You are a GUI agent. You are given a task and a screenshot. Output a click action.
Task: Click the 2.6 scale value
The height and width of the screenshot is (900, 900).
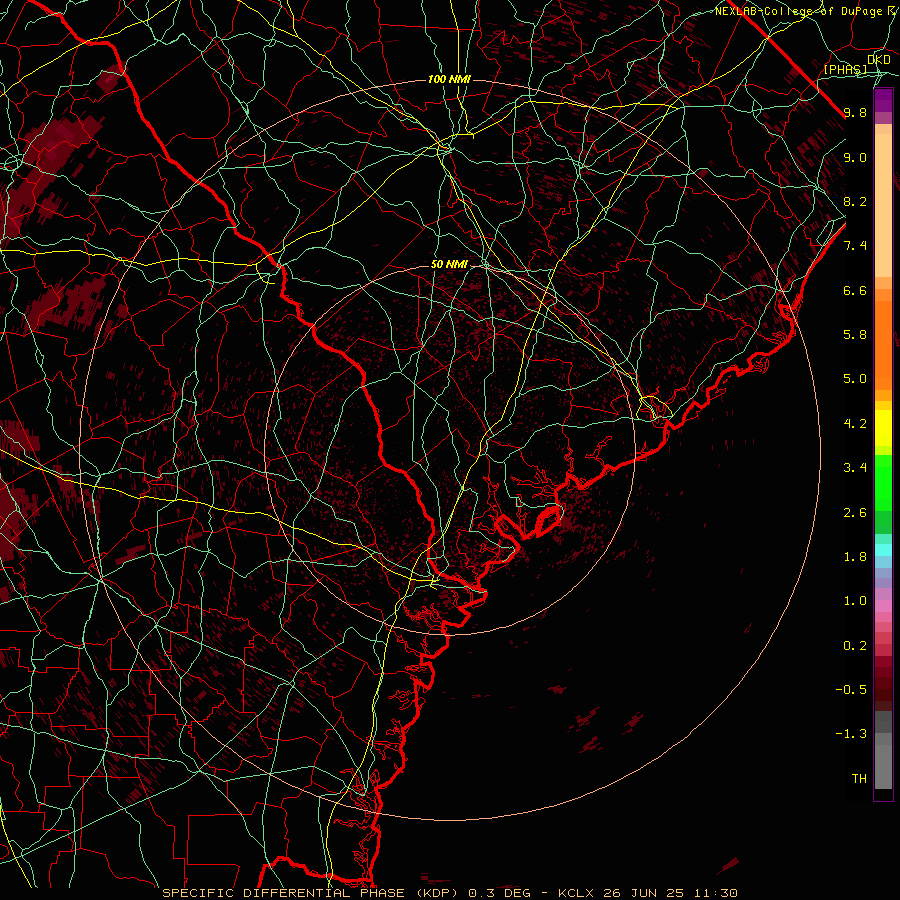(x=855, y=512)
